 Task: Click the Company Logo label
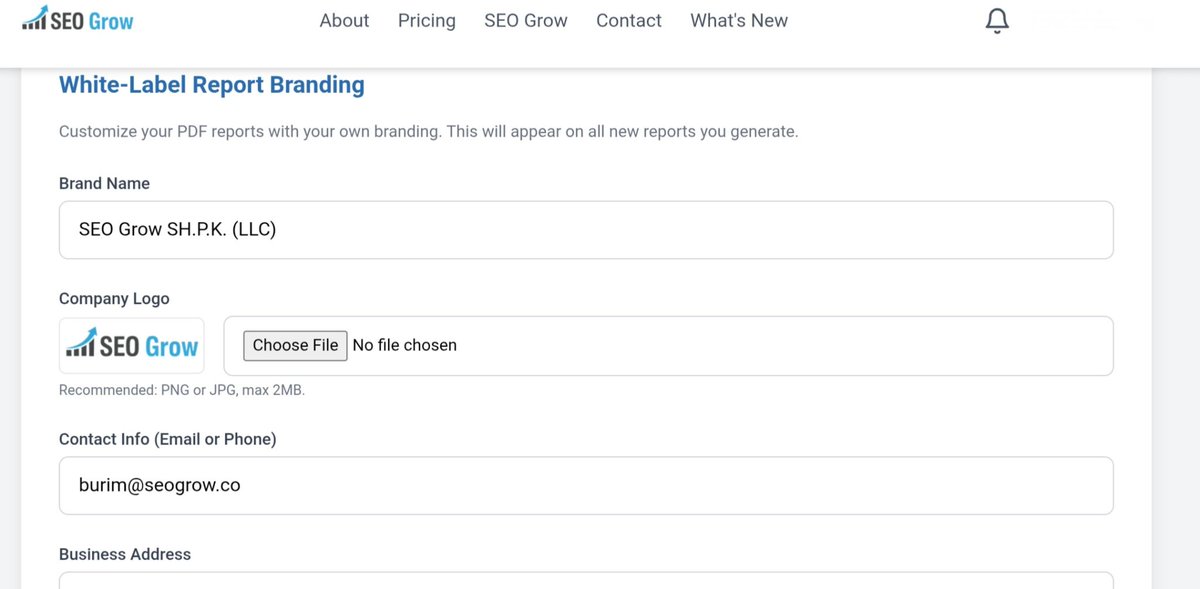[x=114, y=298]
